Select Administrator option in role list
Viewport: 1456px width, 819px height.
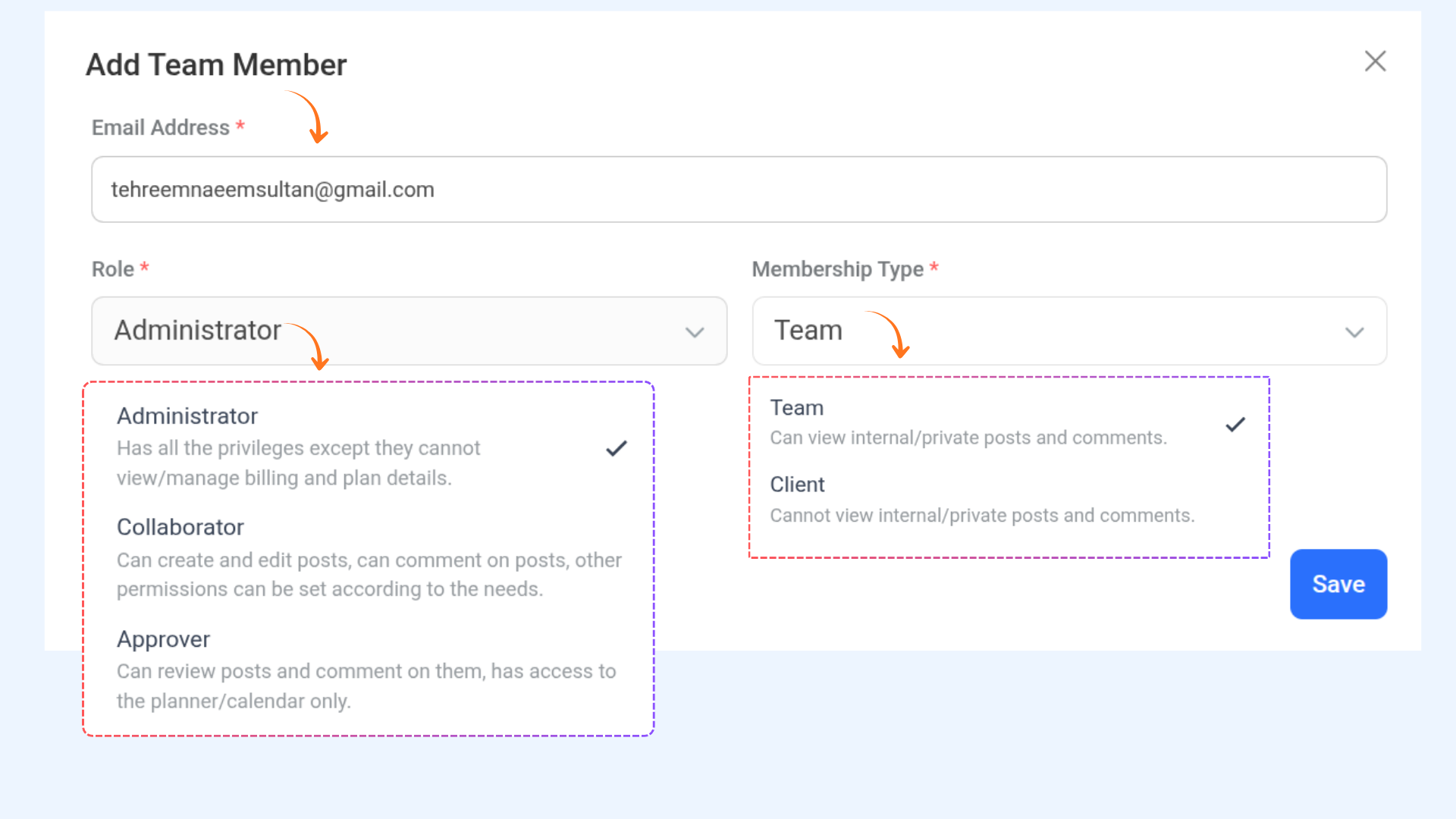tap(187, 416)
